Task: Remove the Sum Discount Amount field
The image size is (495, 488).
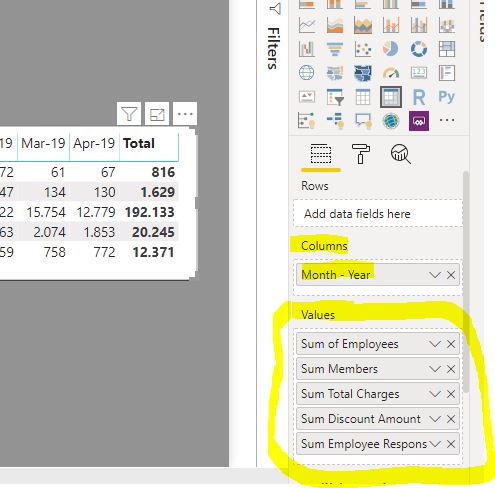Action: 451,419
